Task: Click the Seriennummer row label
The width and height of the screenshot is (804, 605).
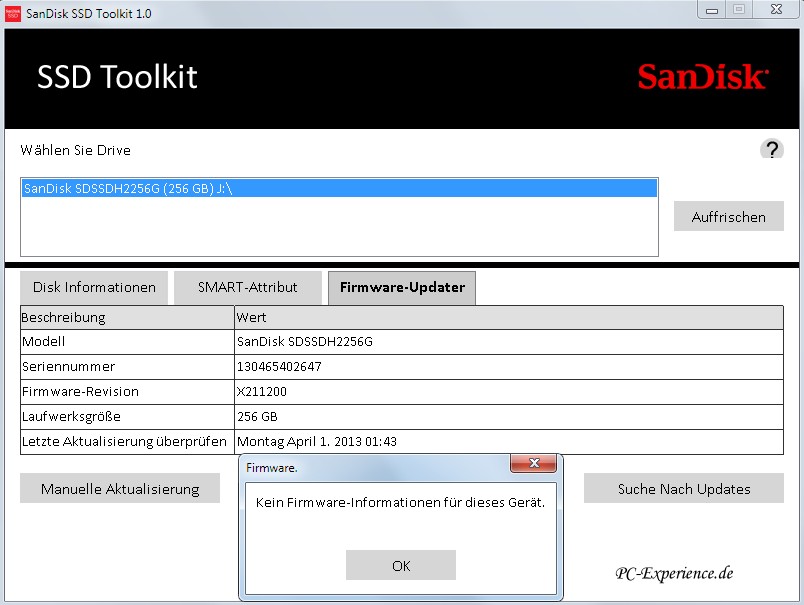Action: click(68, 367)
